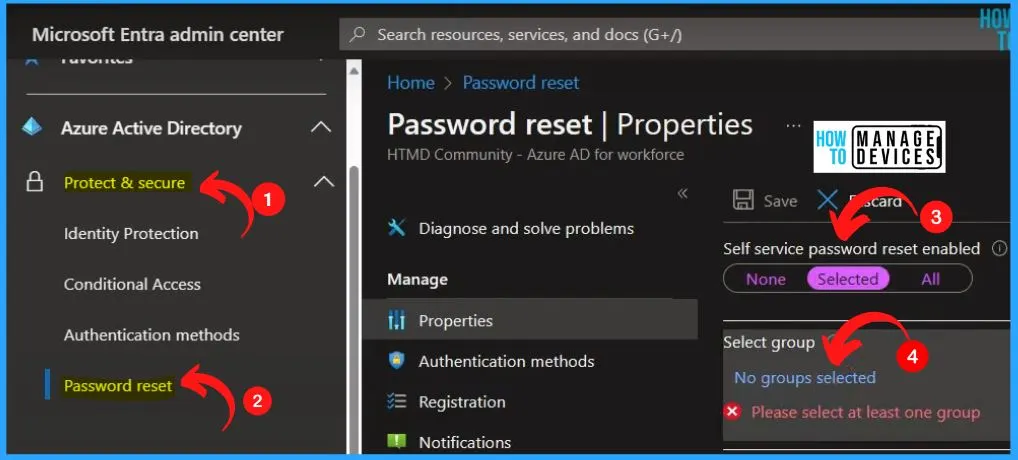
Task: Open Identity Protection in sidebar
Action: pos(131,234)
